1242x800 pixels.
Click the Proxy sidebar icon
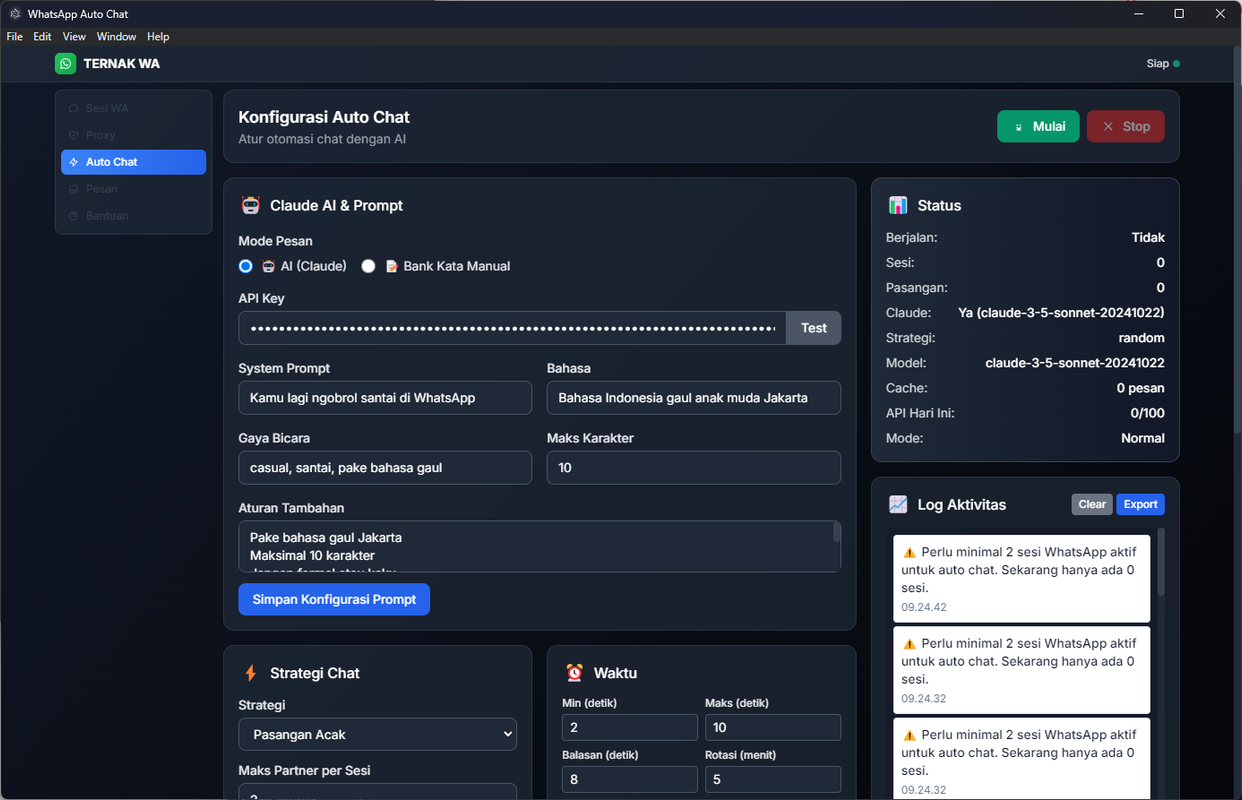74,135
